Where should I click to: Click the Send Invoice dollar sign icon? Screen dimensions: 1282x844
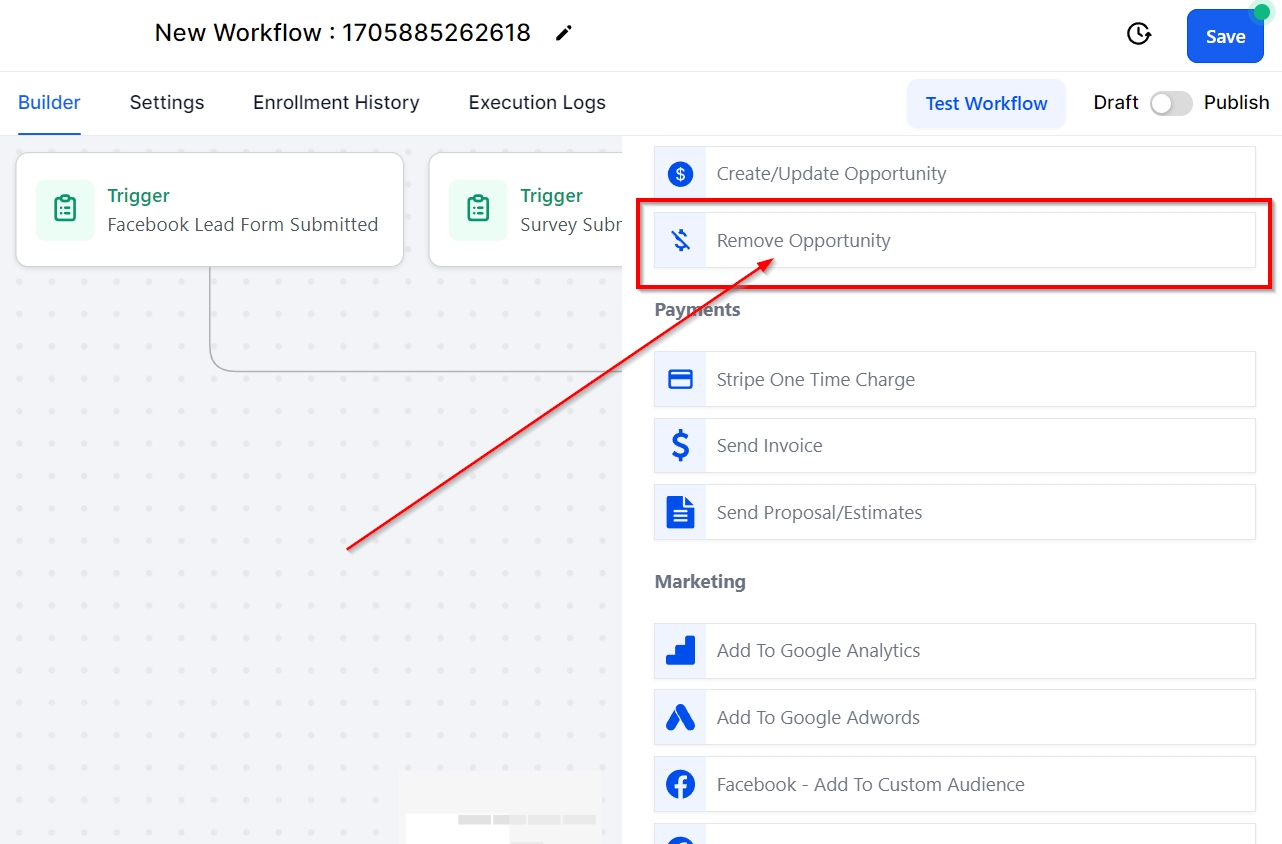click(x=680, y=446)
